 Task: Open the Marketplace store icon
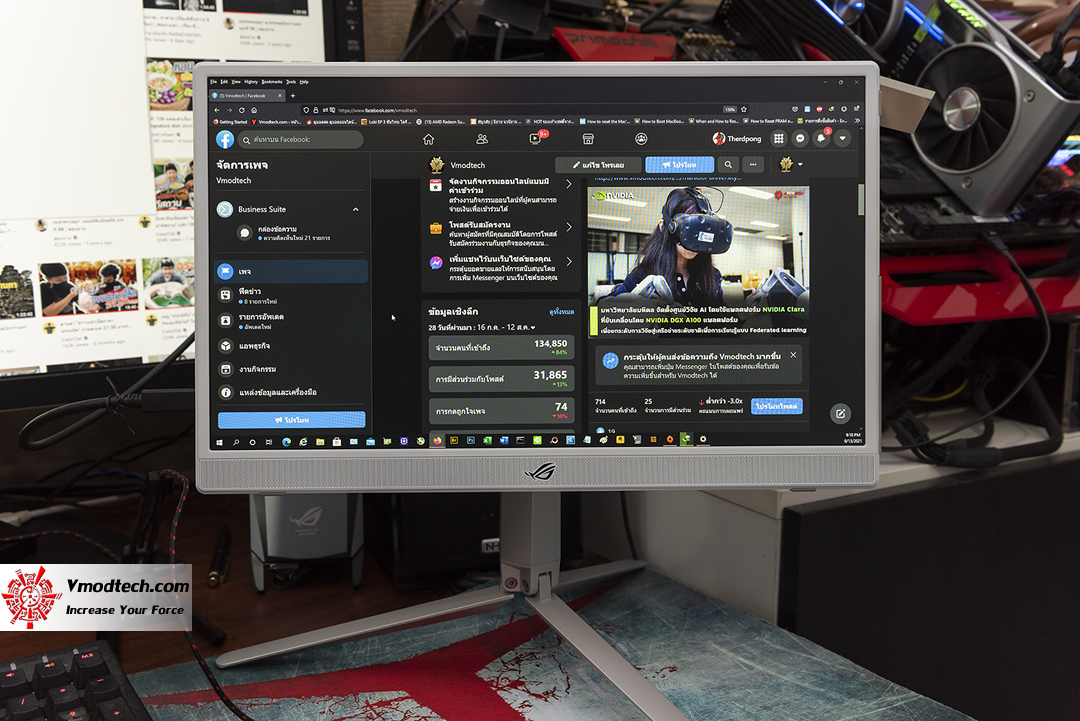[588, 139]
